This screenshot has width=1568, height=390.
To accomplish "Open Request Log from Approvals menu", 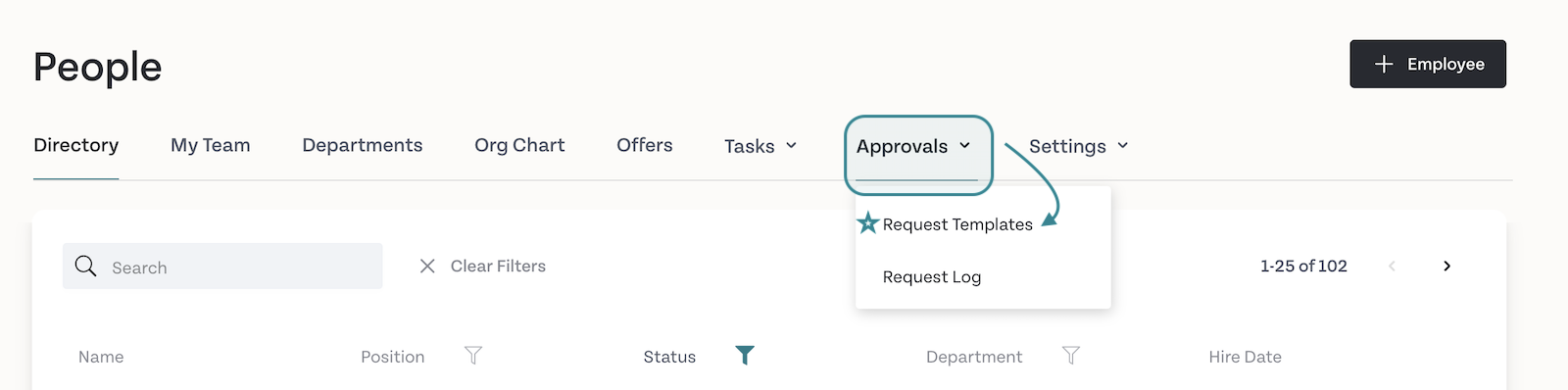I will (932, 277).
